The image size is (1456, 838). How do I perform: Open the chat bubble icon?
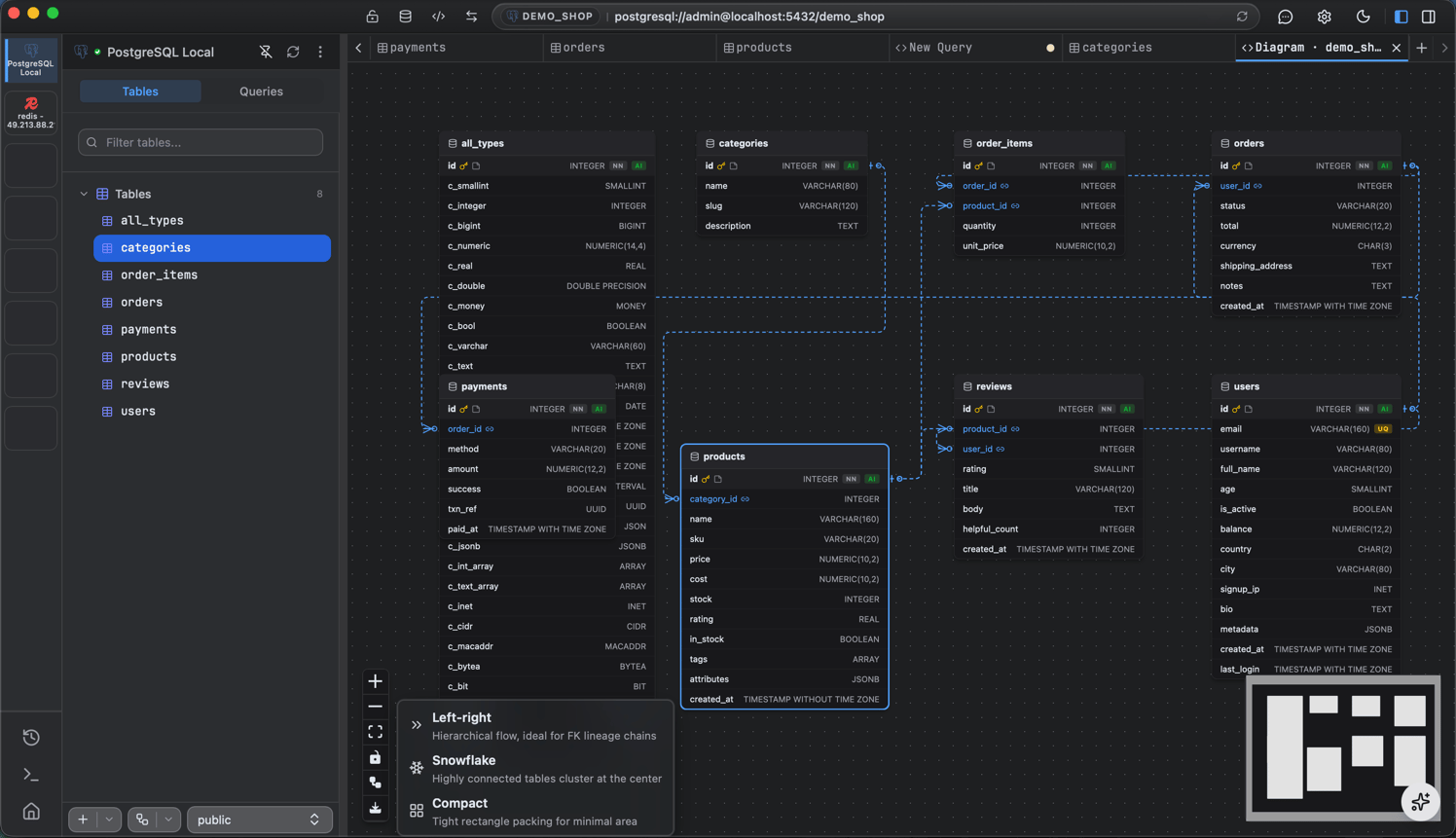point(1285,17)
